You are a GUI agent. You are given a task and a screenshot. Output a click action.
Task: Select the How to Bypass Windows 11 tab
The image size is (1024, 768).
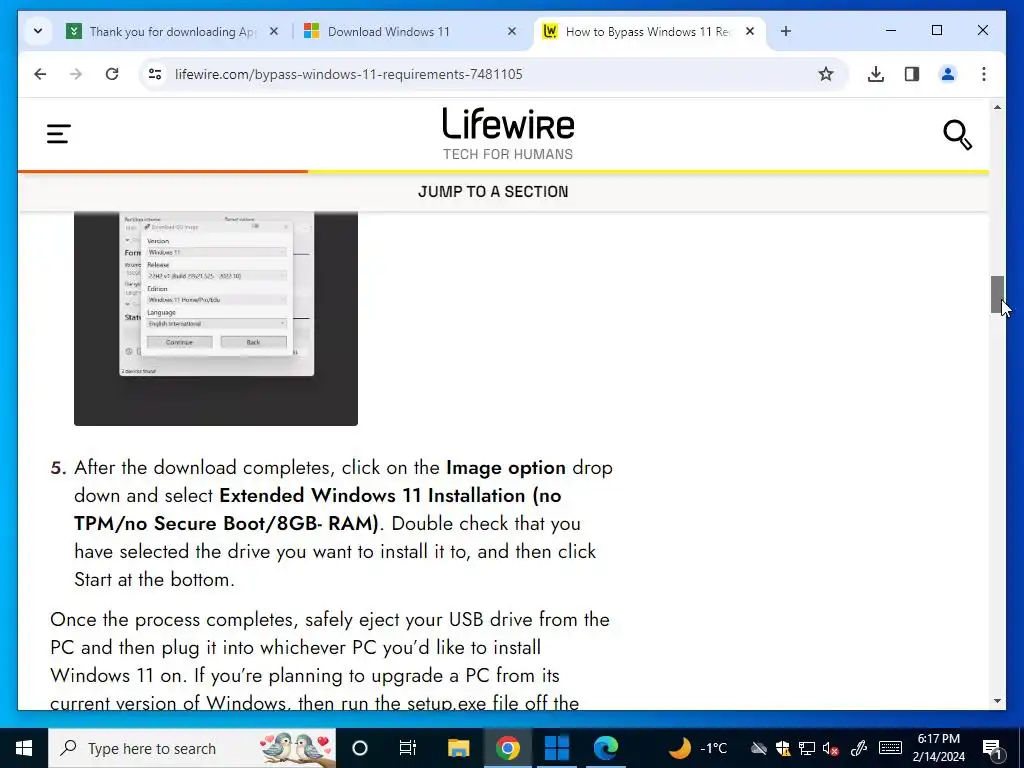pos(650,31)
